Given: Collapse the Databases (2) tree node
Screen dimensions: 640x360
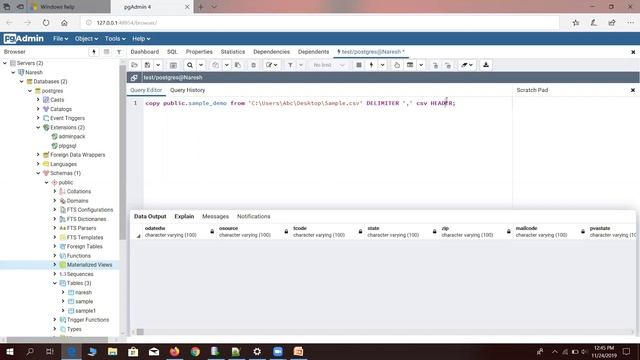Looking at the screenshot, I should click(x=22, y=81).
